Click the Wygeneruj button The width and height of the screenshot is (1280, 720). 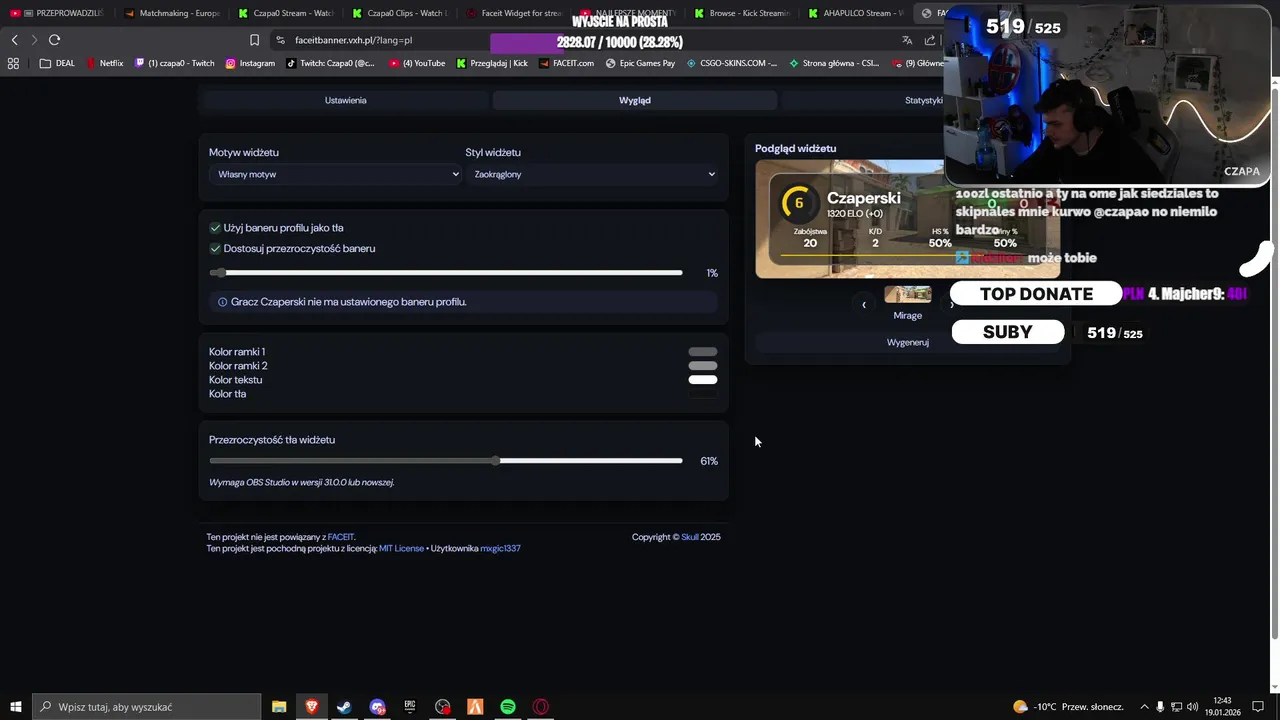pyautogui.click(x=908, y=342)
